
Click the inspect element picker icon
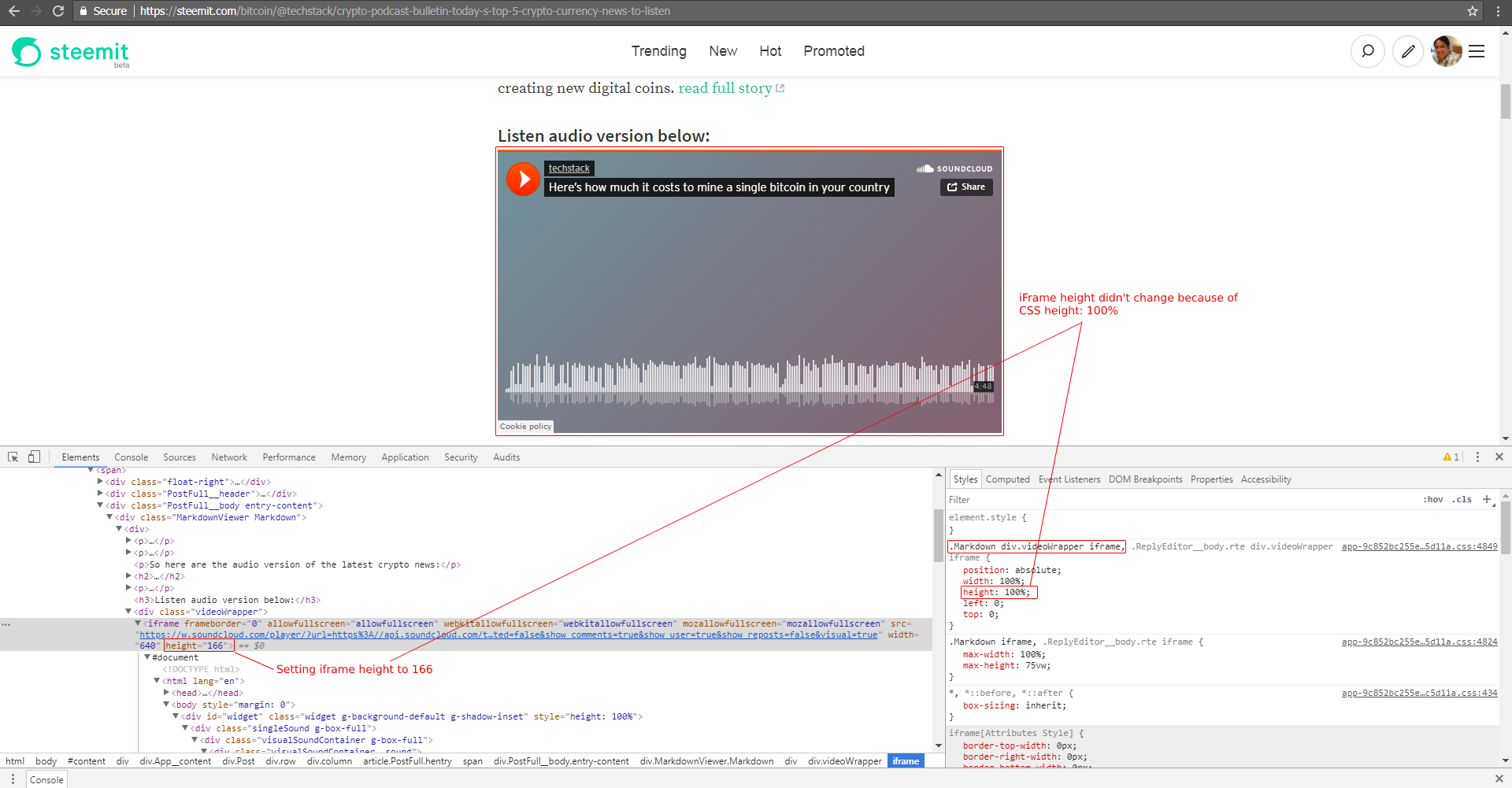(x=13, y=457)
